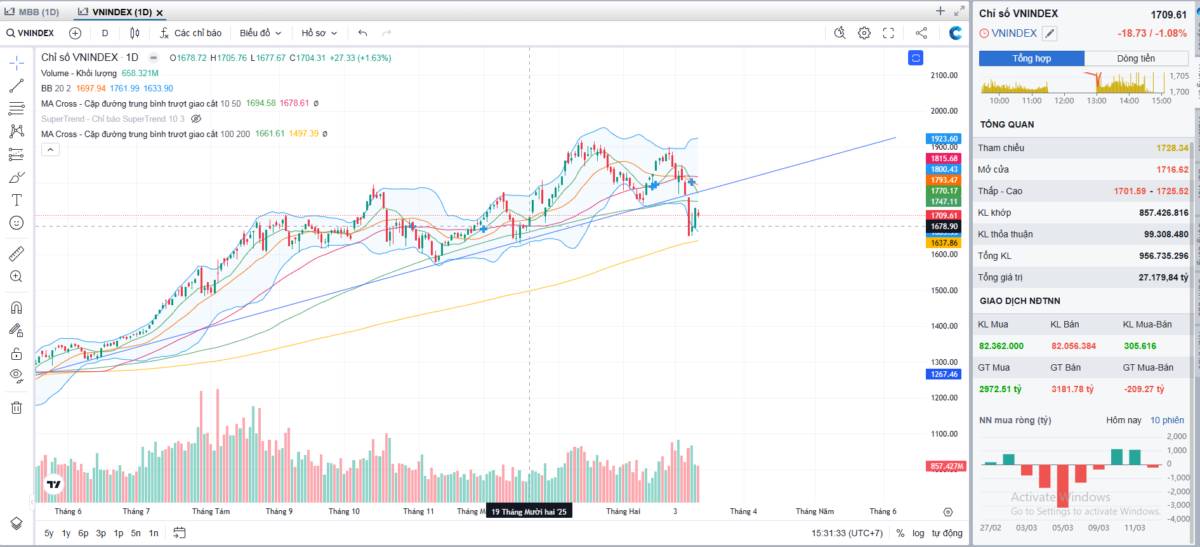1200x547 pixels.
Task: Collapse the indicator legend with chevron
Action: pos(50,149)
